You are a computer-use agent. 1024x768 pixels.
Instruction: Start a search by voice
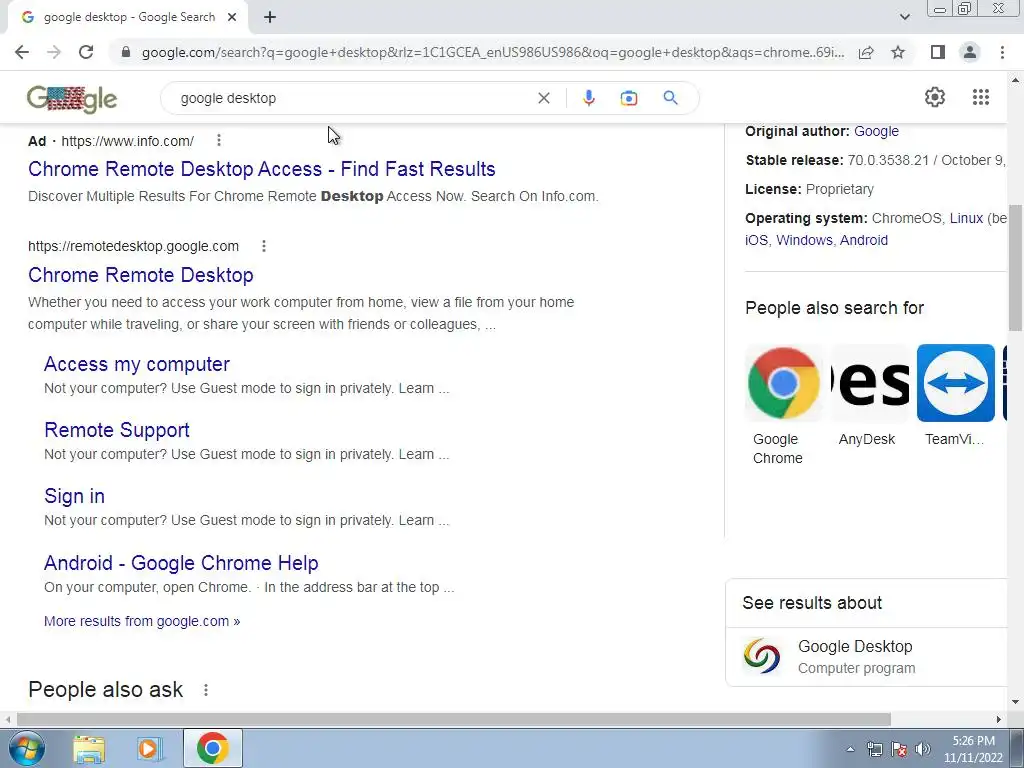pos(588,98)
